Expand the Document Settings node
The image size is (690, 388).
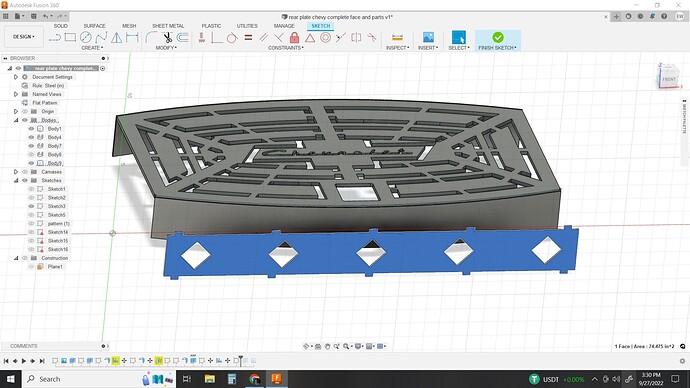click(16, 77)
